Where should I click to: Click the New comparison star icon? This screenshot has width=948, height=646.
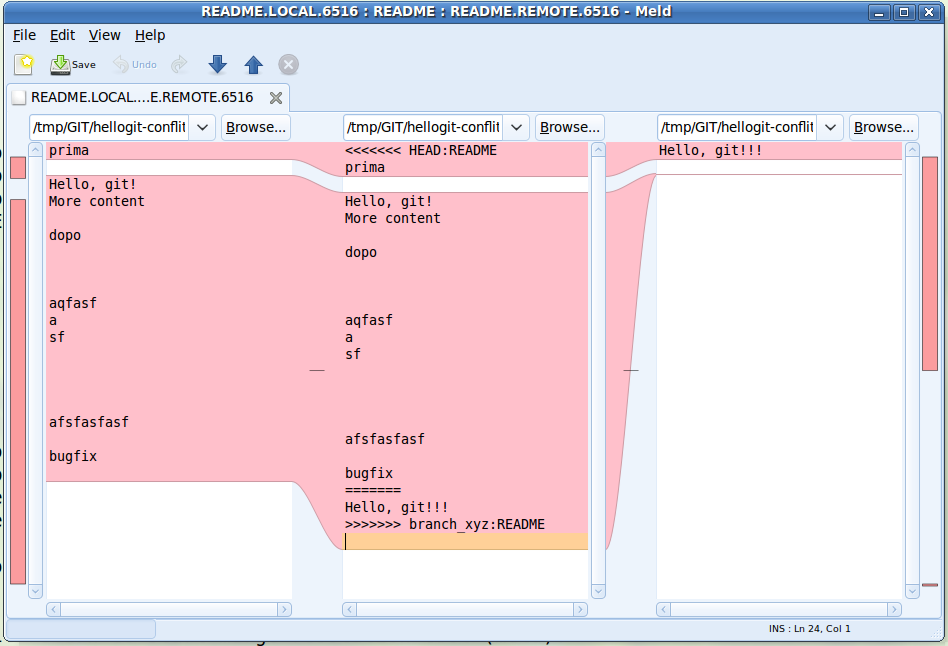(x=24, y=64)
